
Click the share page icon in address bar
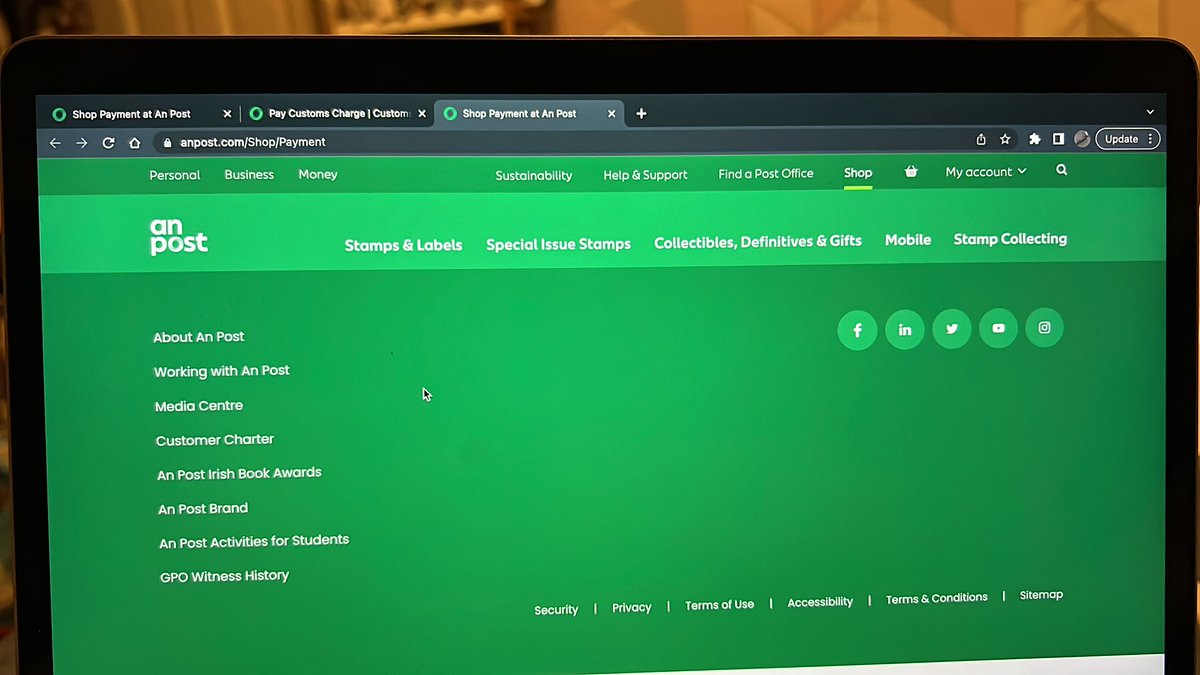tap(980, 139)
